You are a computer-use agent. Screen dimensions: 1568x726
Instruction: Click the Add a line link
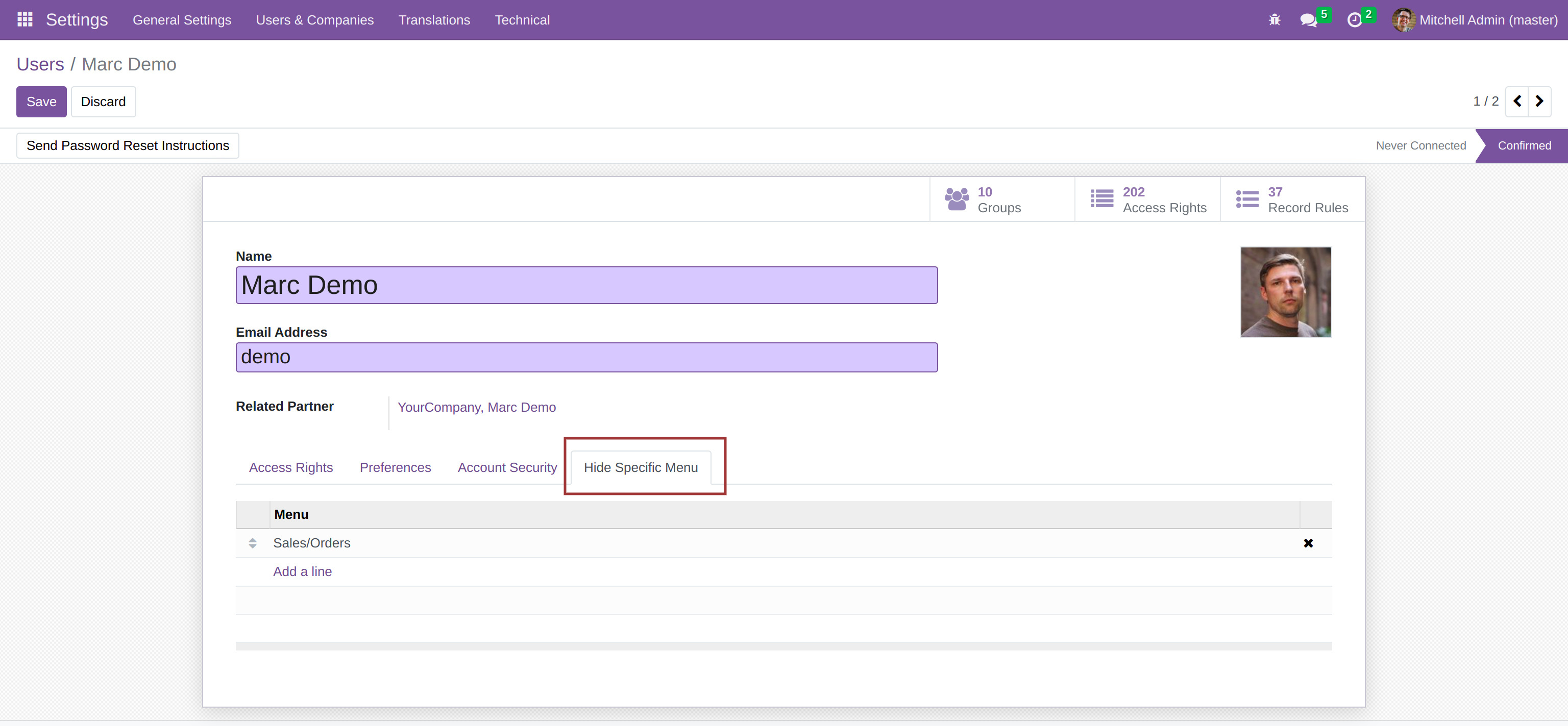pyautogui.click(x=303, y=571)
